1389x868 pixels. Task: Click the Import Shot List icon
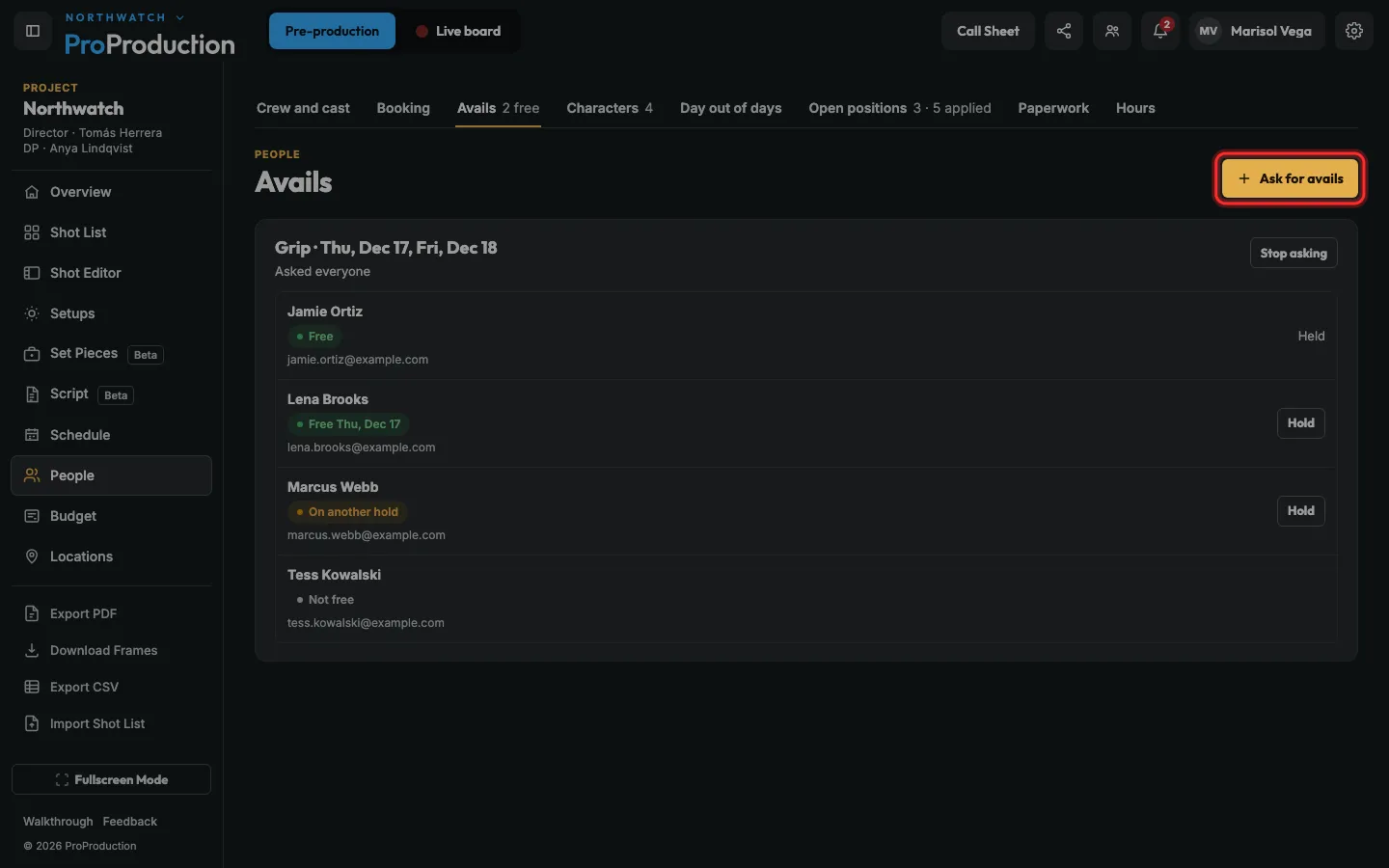[x=32, y=723]
